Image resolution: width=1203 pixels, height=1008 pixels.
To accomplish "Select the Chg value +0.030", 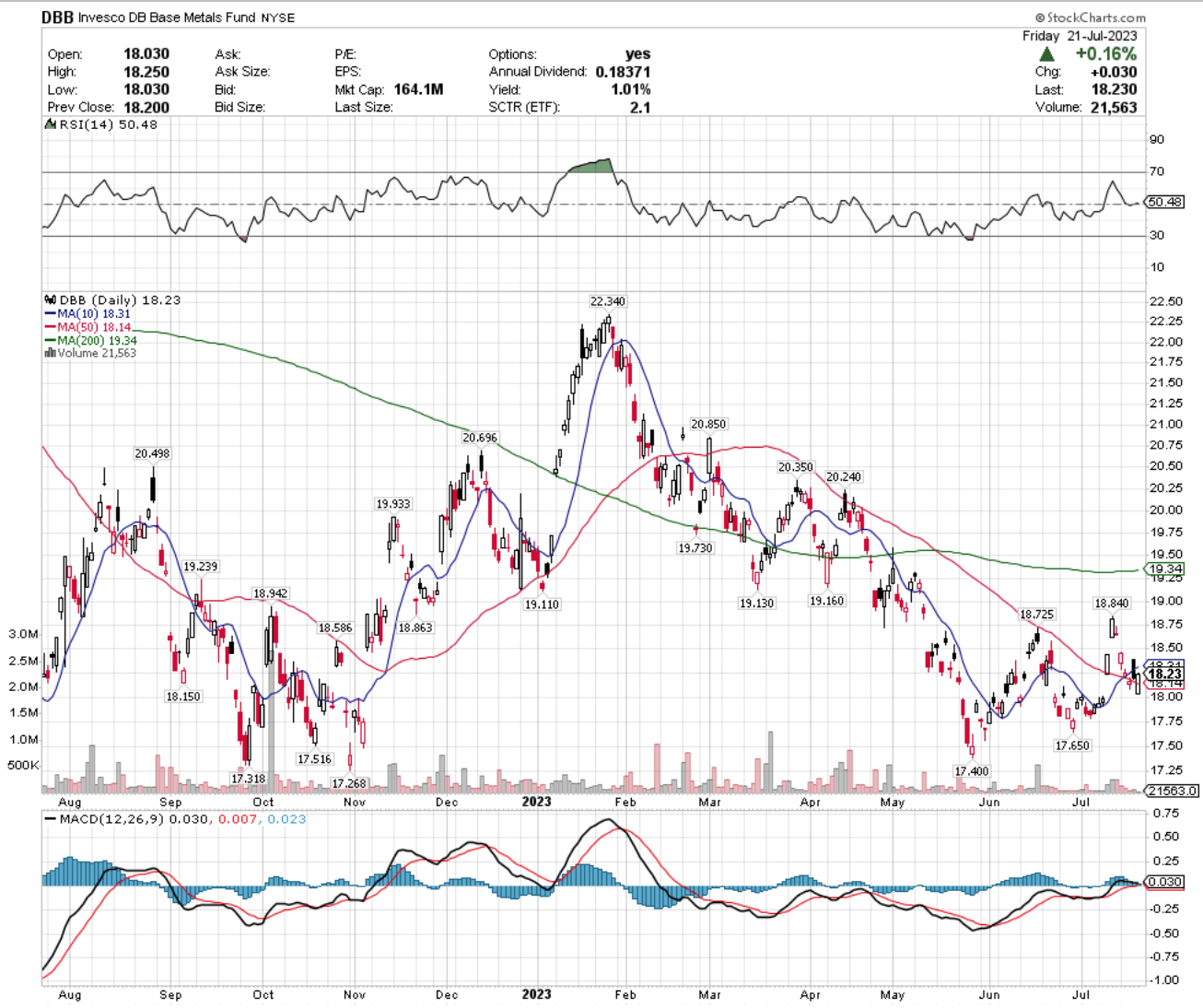I will (1114, 72).
